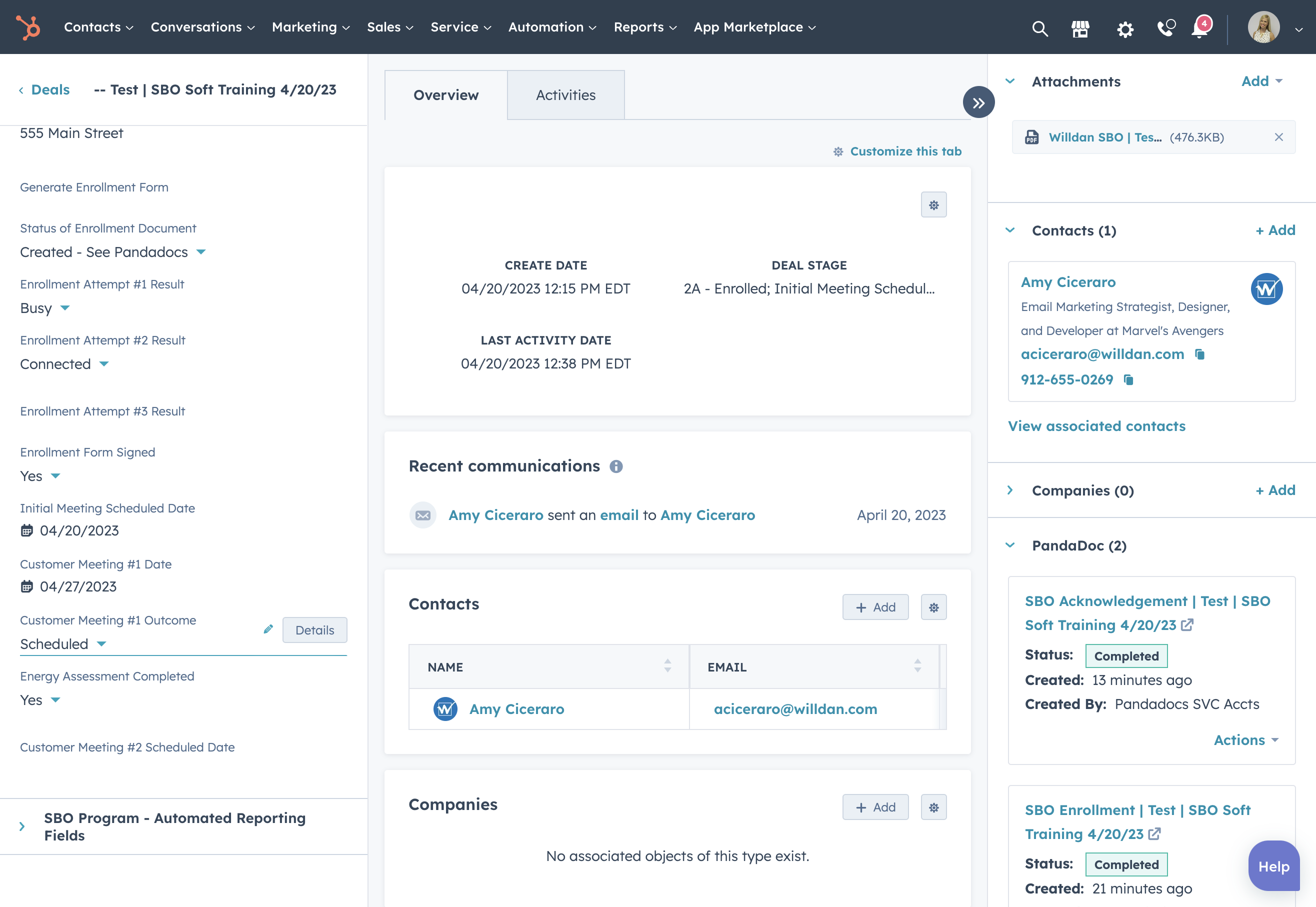Viewport: 1316px width, 907px height.
Task: Open Energy Assessment Completed dropdown
Action: coord(55,700)
